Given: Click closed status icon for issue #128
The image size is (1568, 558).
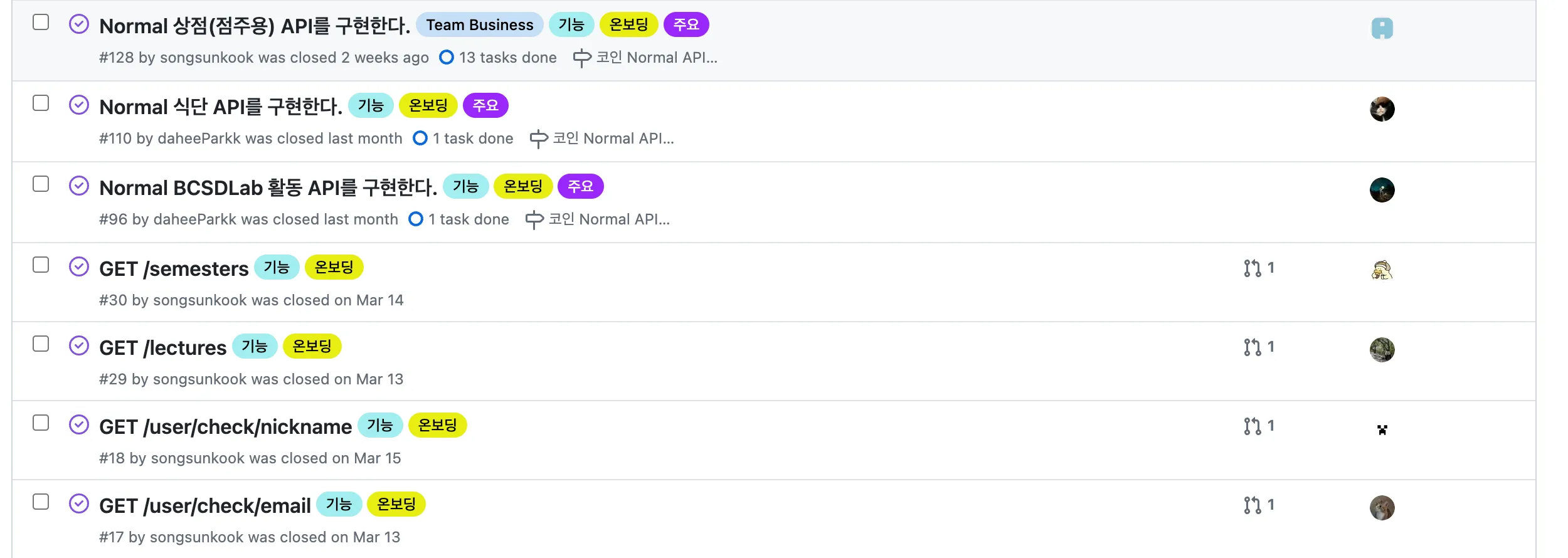Looking at the screenshot, I should pos(78,24).
